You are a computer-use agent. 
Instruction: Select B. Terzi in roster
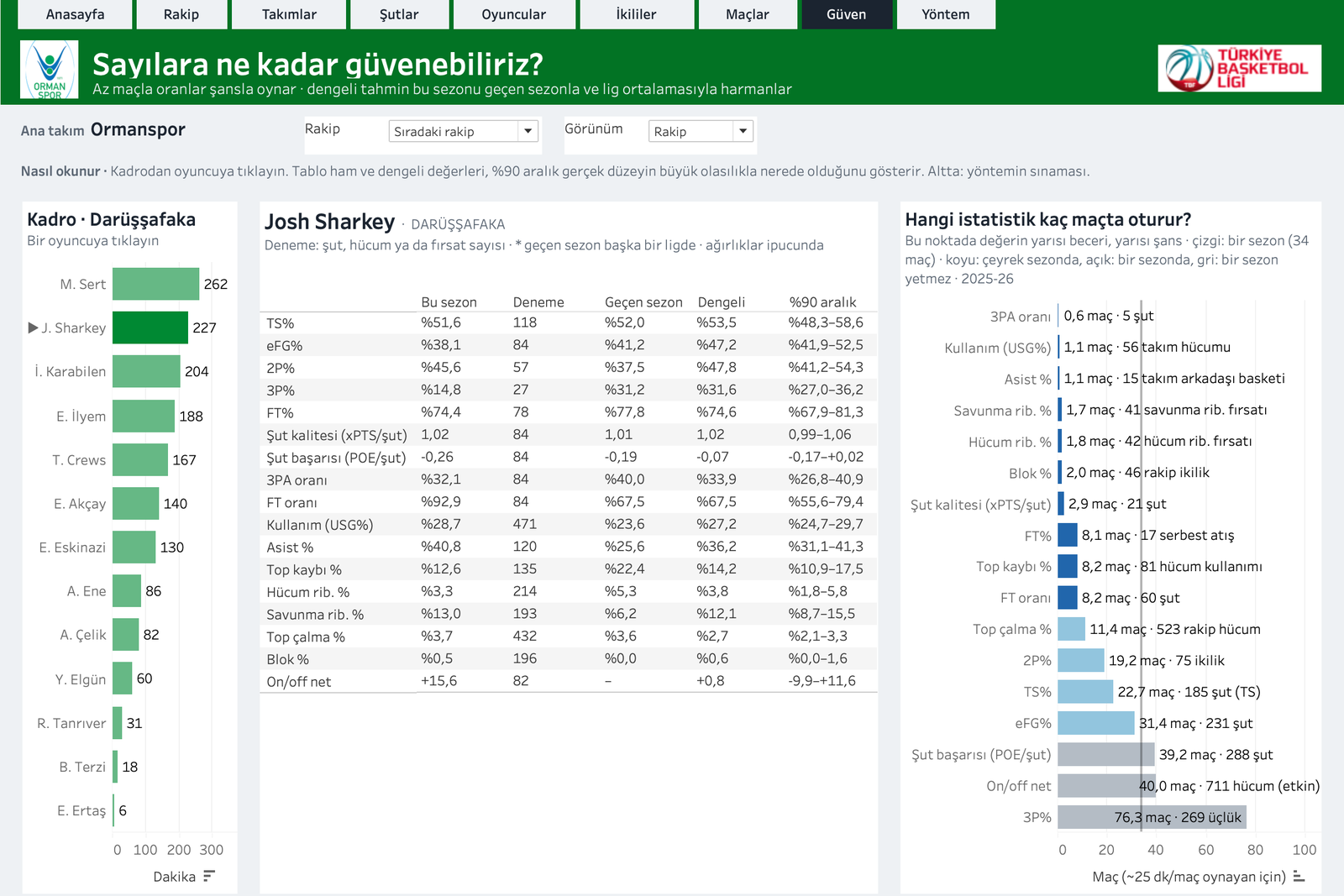click(115, 766)
